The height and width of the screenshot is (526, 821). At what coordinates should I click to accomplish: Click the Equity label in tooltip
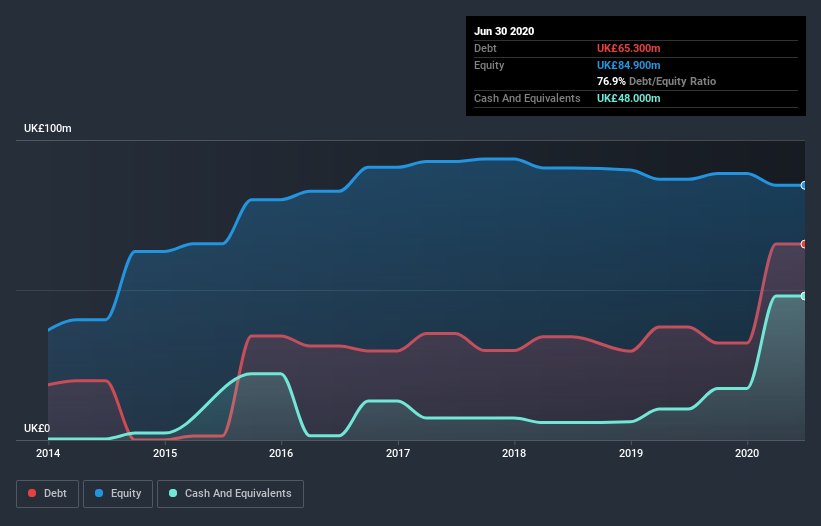(489, 65)
